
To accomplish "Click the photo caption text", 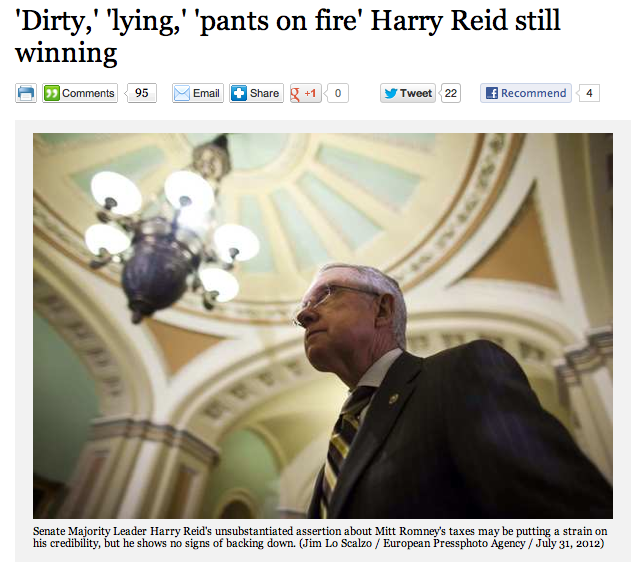I will point(320,537).
